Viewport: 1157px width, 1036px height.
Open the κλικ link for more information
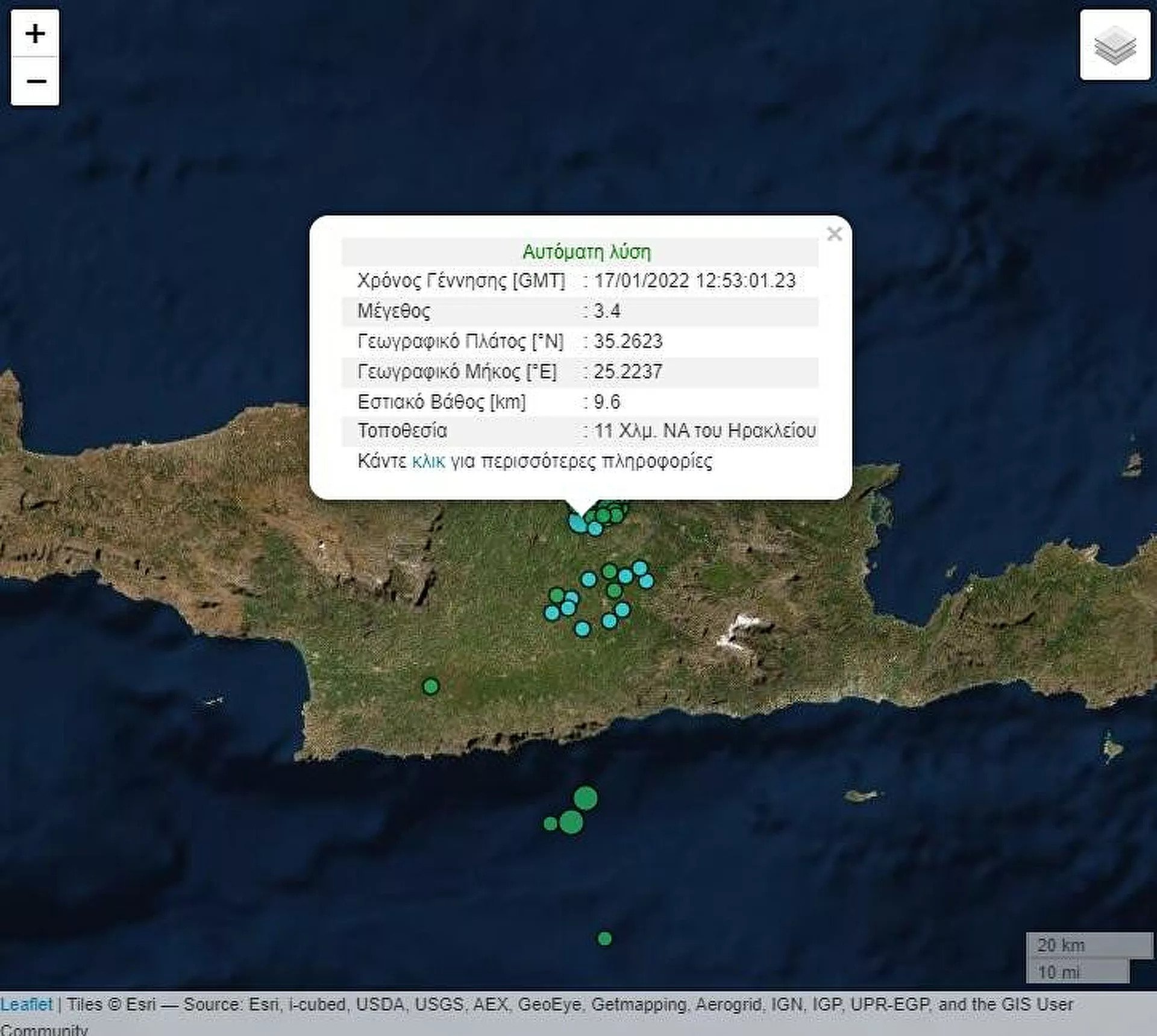[x=428, y=462]
